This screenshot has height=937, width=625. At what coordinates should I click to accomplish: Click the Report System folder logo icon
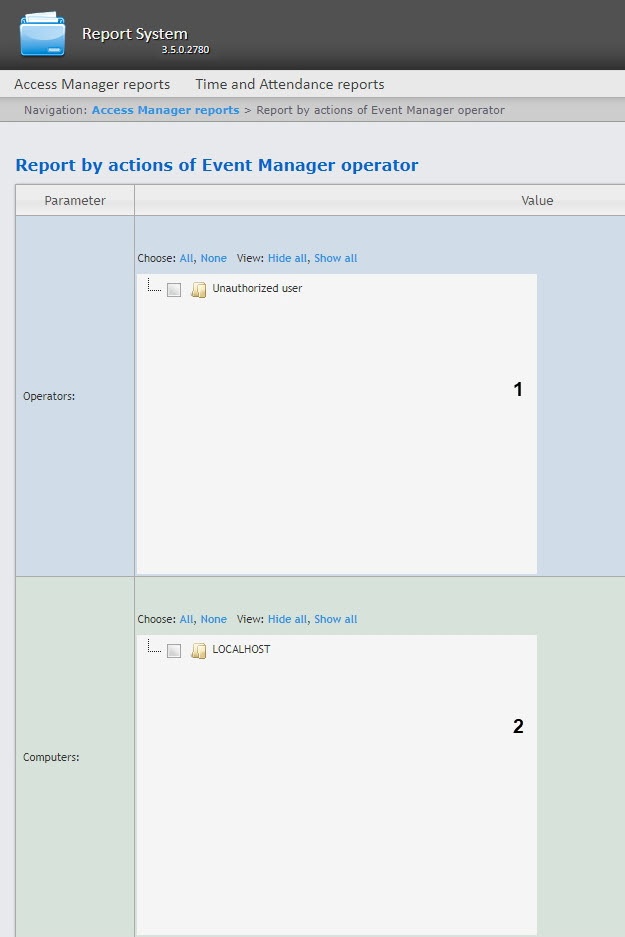pos(42,35)
